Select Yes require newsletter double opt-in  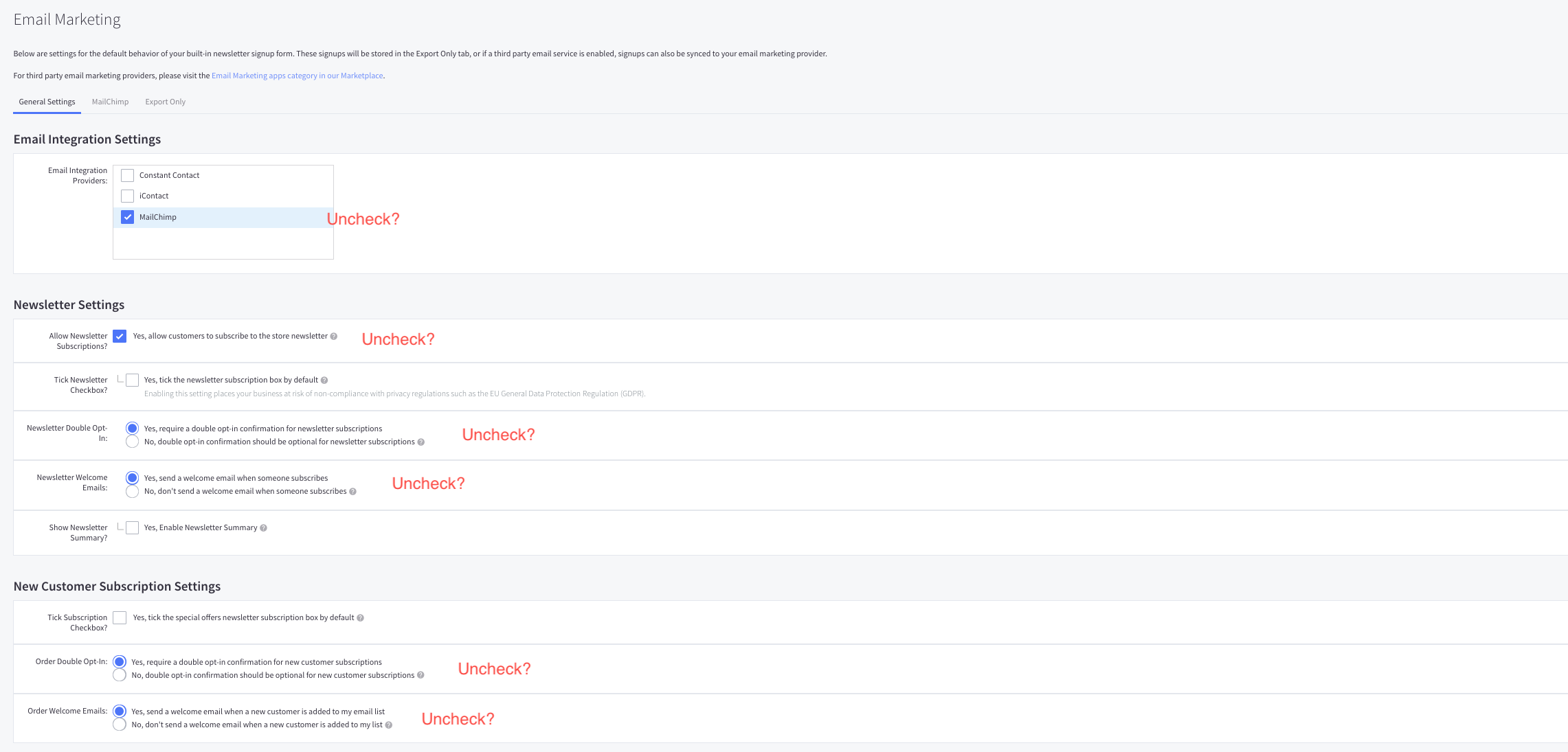pos(133,429)
